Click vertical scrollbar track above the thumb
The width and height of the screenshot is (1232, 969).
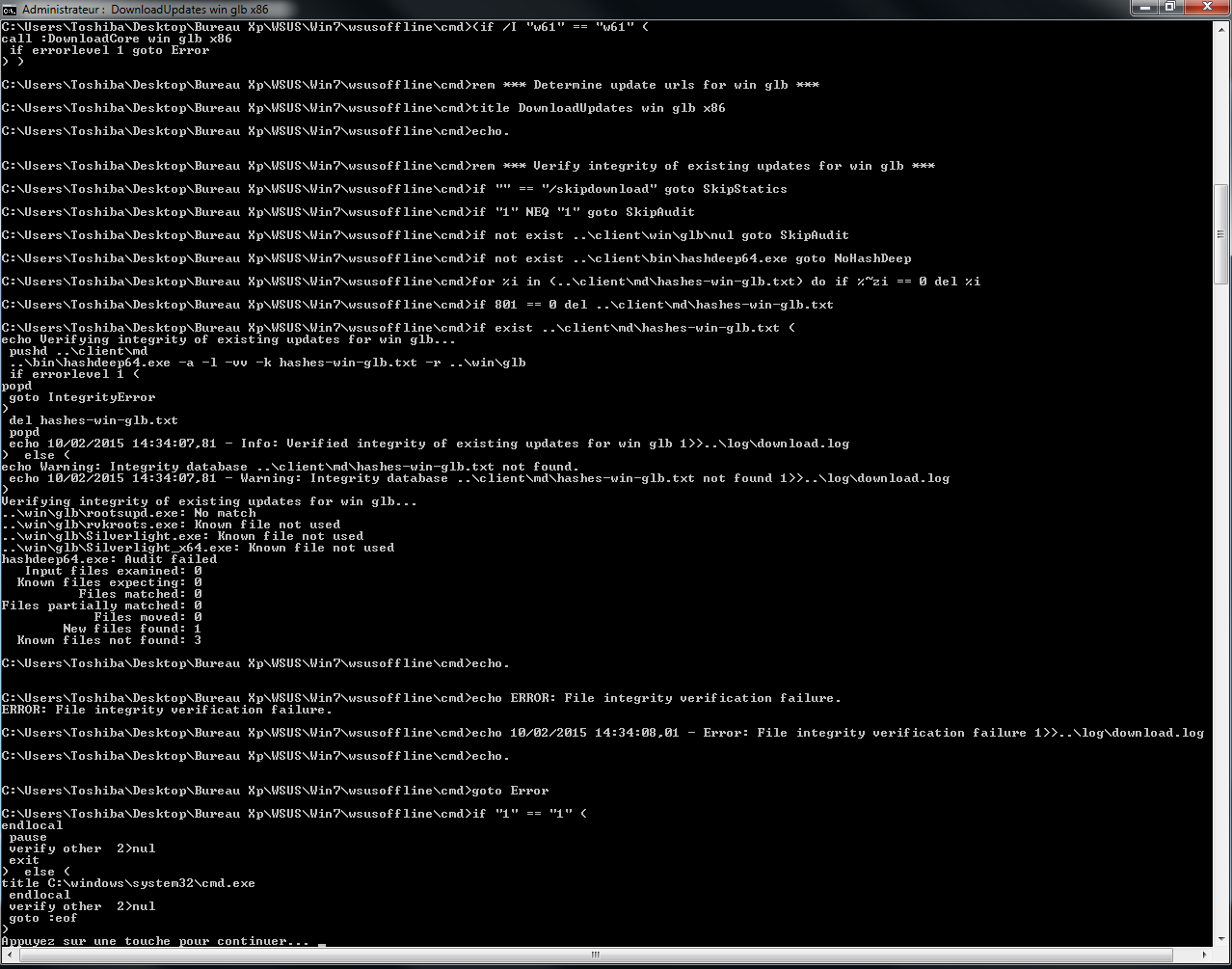click(x=1220, y=106)
